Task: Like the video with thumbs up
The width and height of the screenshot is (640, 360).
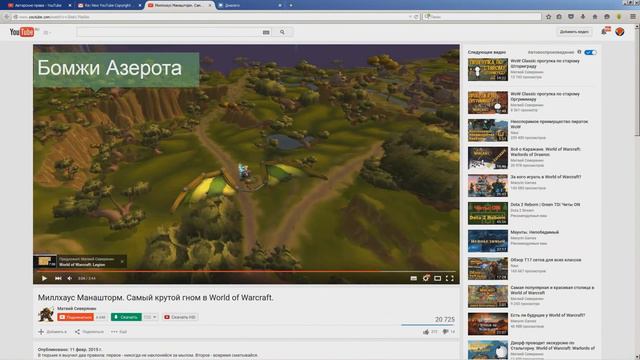Action: [426, 332]
